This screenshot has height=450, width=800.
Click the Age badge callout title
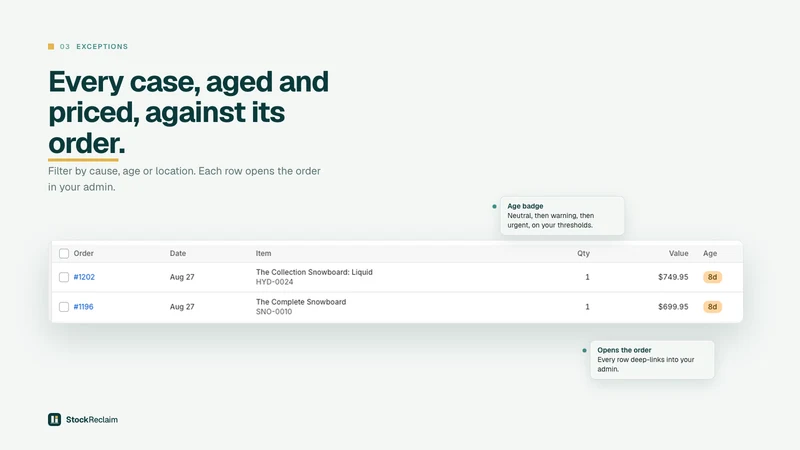525,206
